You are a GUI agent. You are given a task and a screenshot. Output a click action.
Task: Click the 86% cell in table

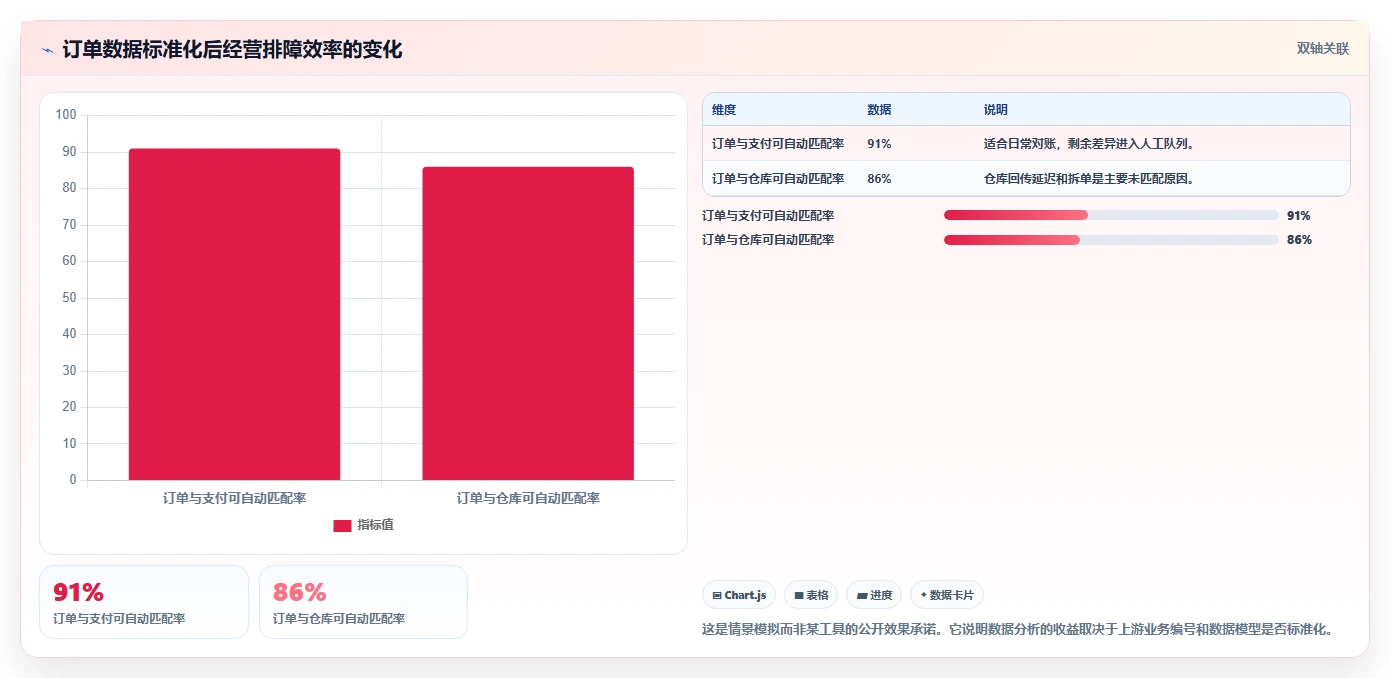click(879, 179)
